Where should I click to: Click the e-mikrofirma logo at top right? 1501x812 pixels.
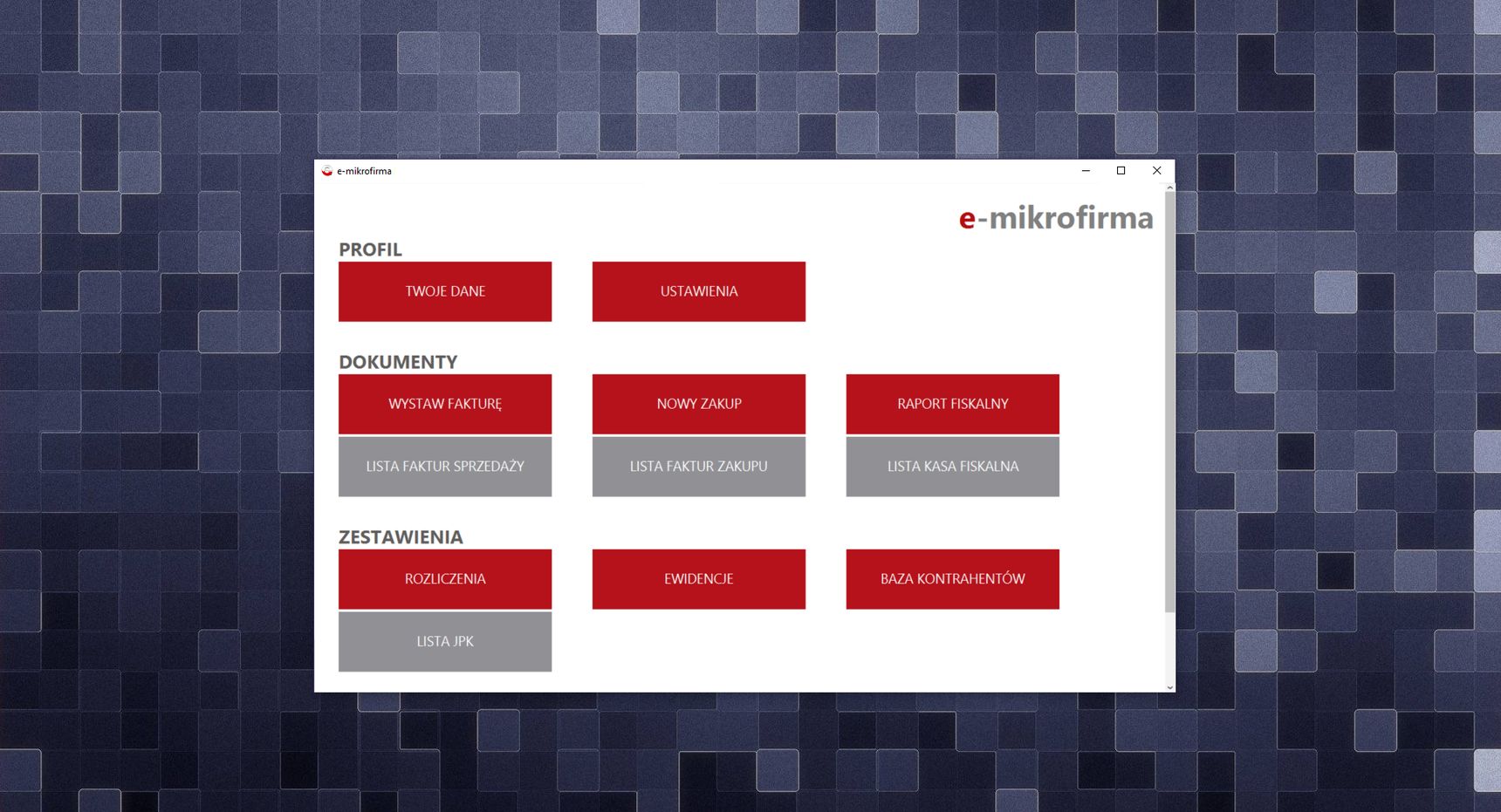coord(1056,217)
